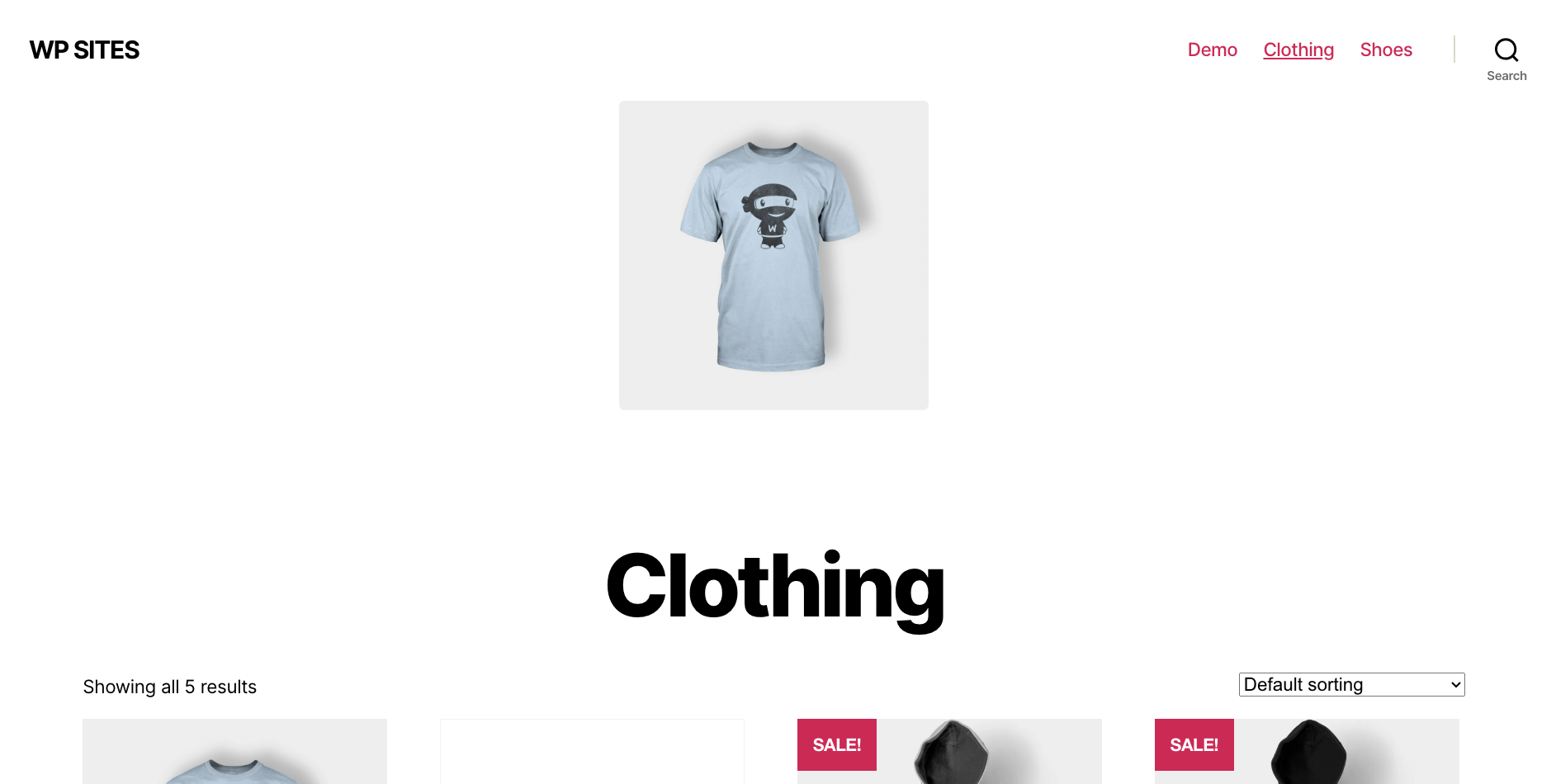Click the SALE badge on fourth product
The width and height of the screenshot is (1556, 784).
pos(1194,744)
